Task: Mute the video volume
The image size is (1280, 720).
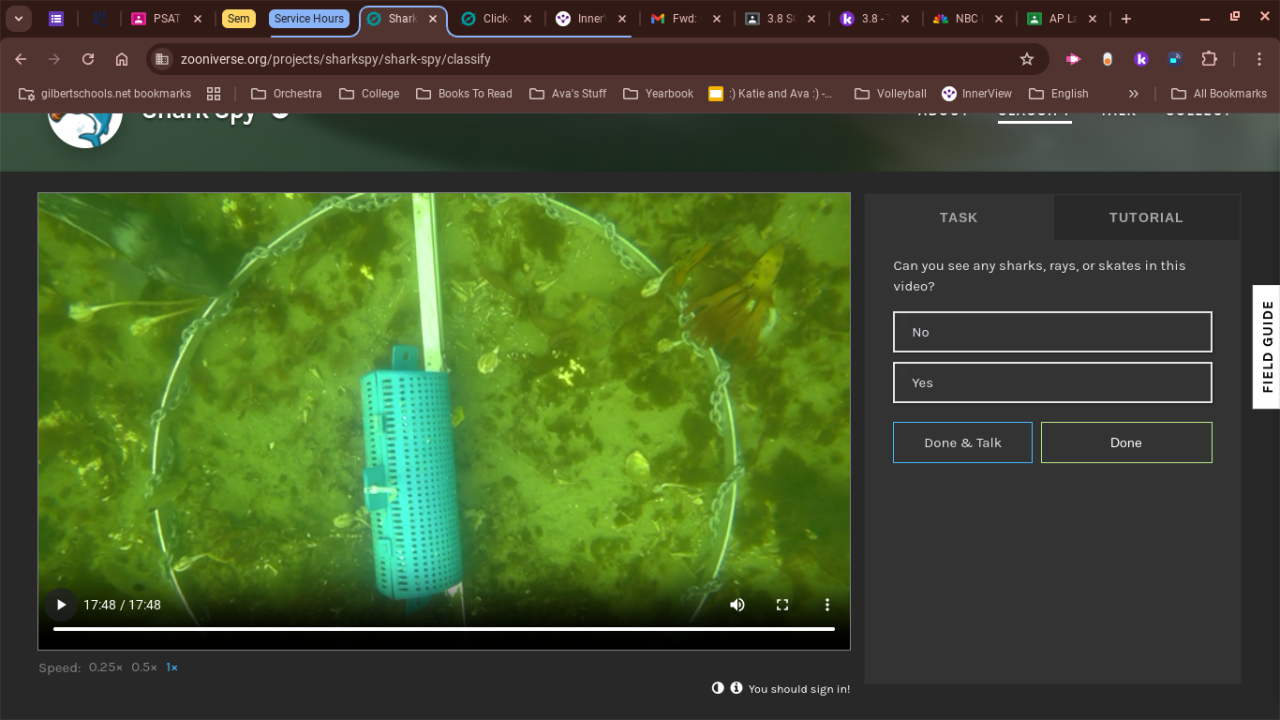Action: pyautogui.click(x=737, y=604)
